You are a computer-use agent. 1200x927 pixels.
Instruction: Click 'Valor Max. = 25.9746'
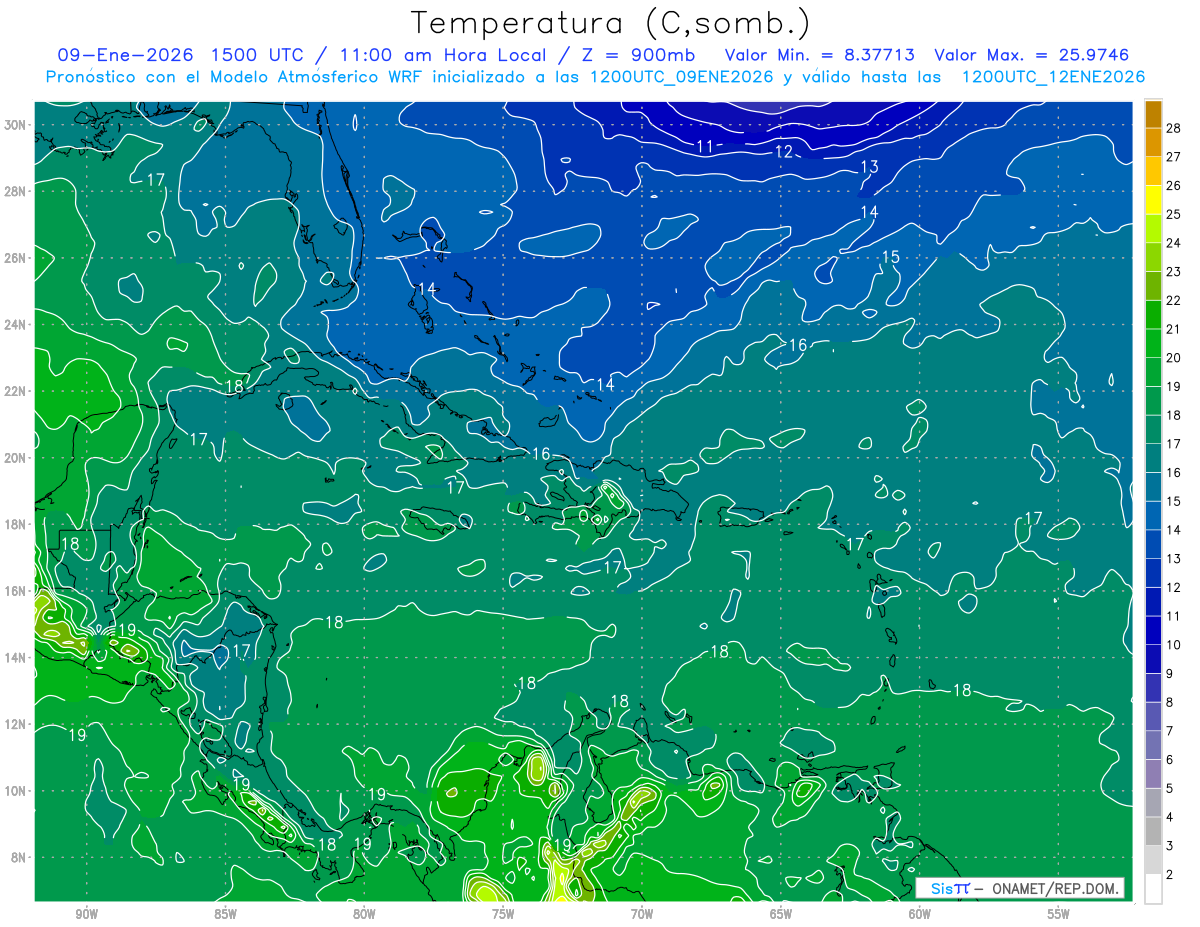[x=1032, y=55]
